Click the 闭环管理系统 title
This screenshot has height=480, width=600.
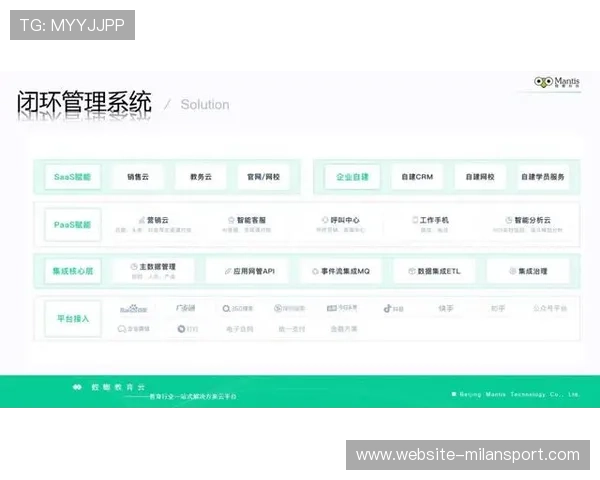84,102
